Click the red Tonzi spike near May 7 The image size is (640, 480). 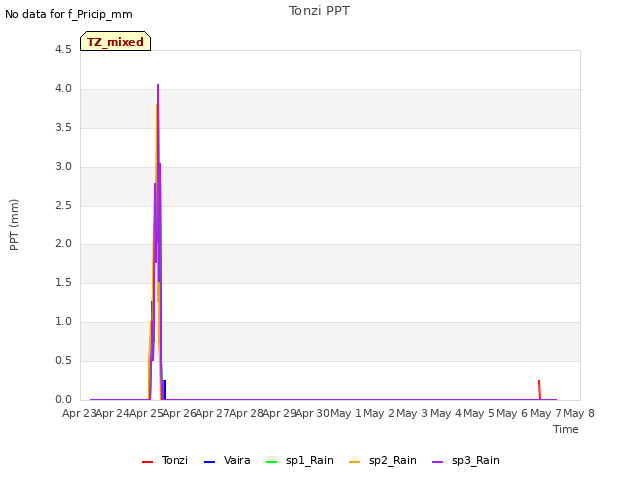tap(539, 390)
